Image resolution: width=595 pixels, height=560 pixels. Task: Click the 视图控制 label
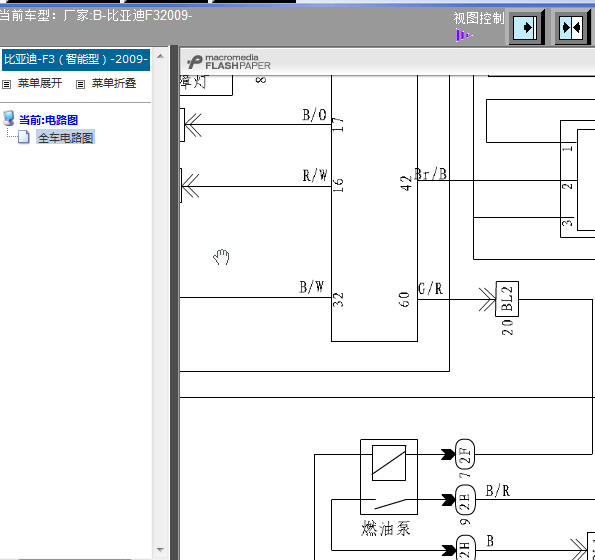click(479, 18)
